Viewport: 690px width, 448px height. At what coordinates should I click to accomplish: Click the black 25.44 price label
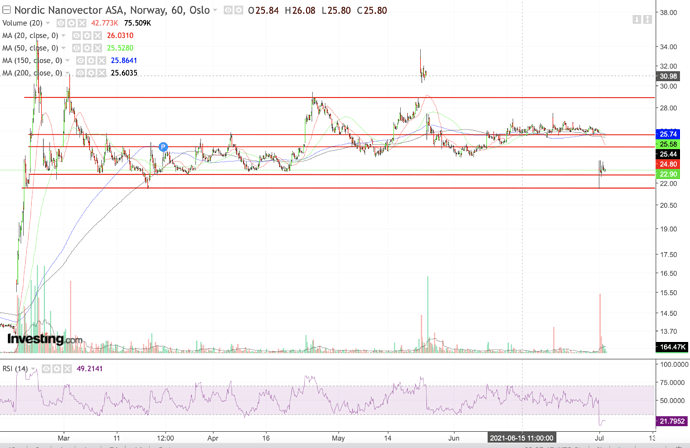click(668, 154)
